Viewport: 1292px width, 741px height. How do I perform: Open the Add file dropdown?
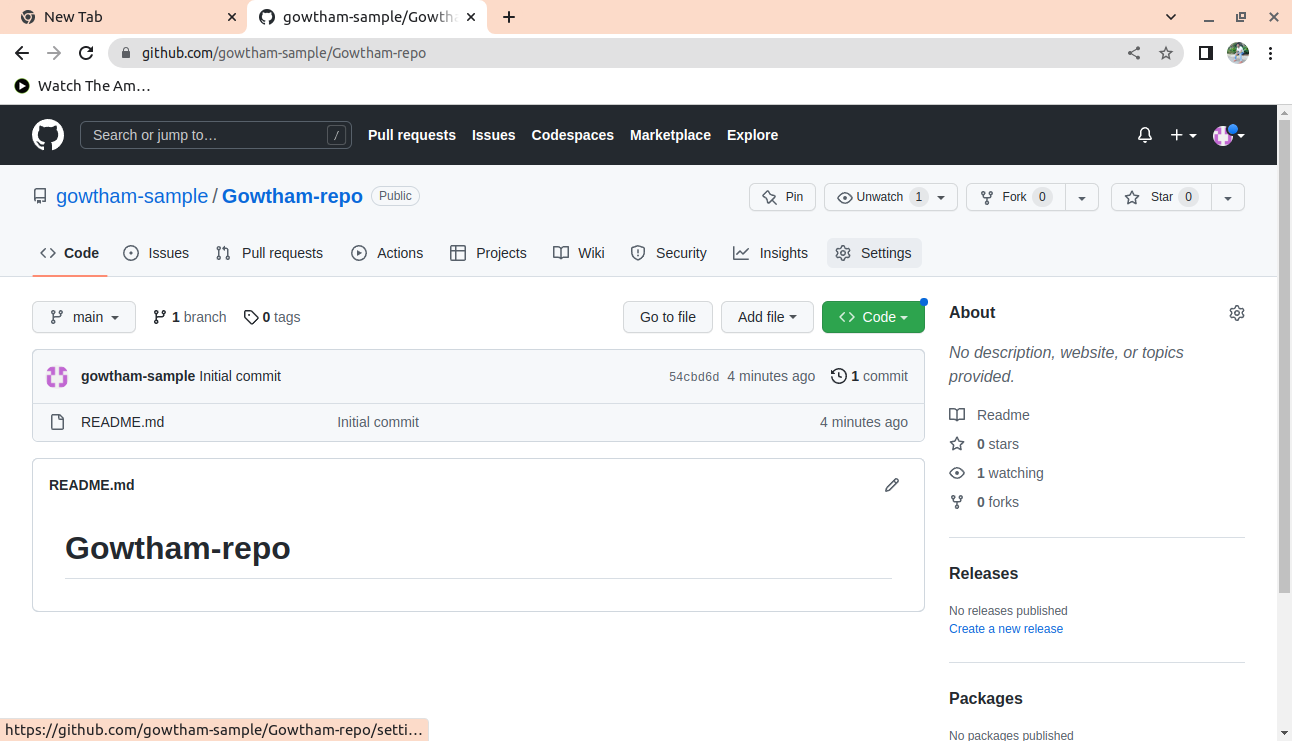(x=767, y=317)
